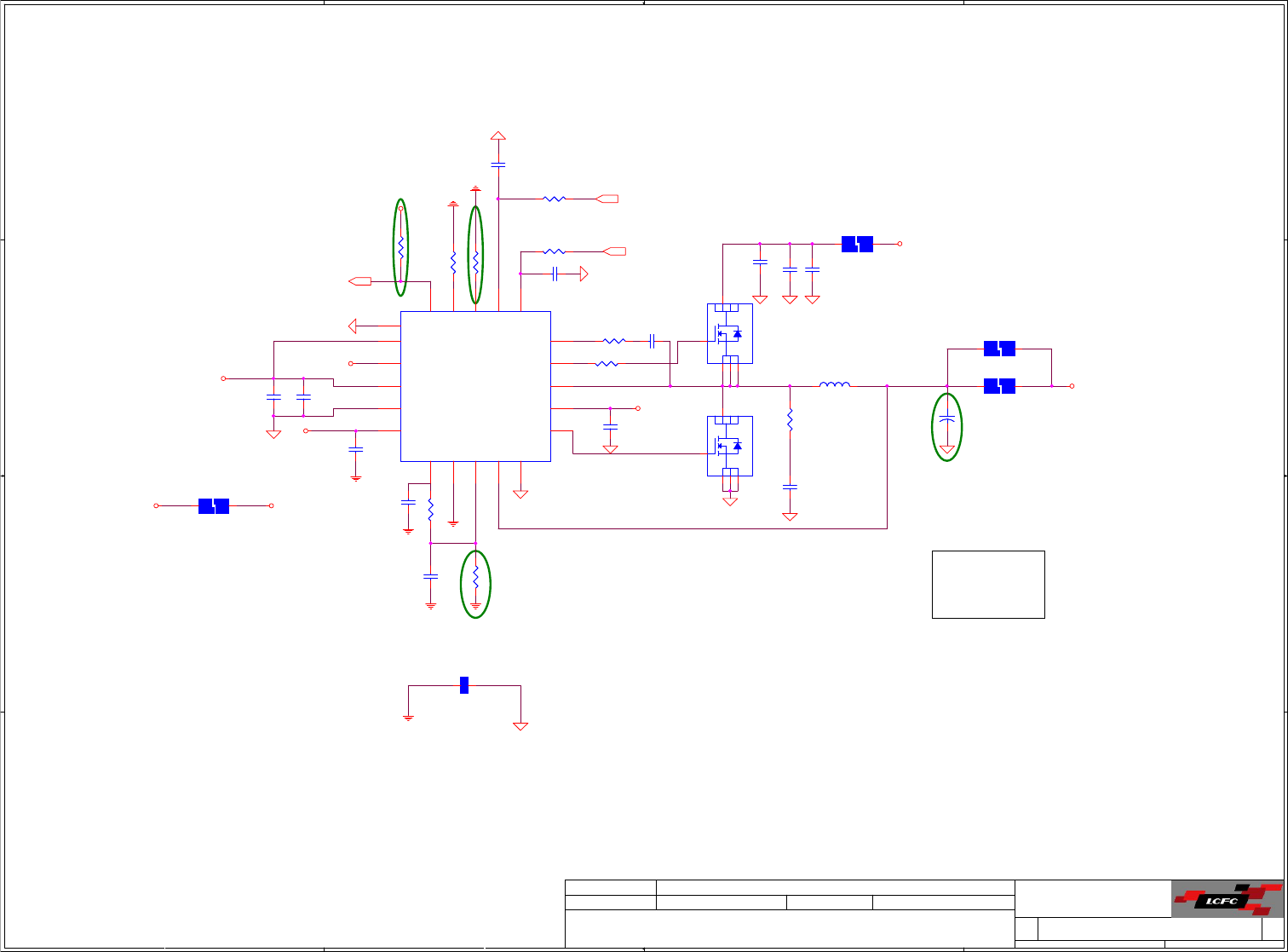
Task: Click capacitor in series with upper gate resistor
Action: tap(651, 341)
